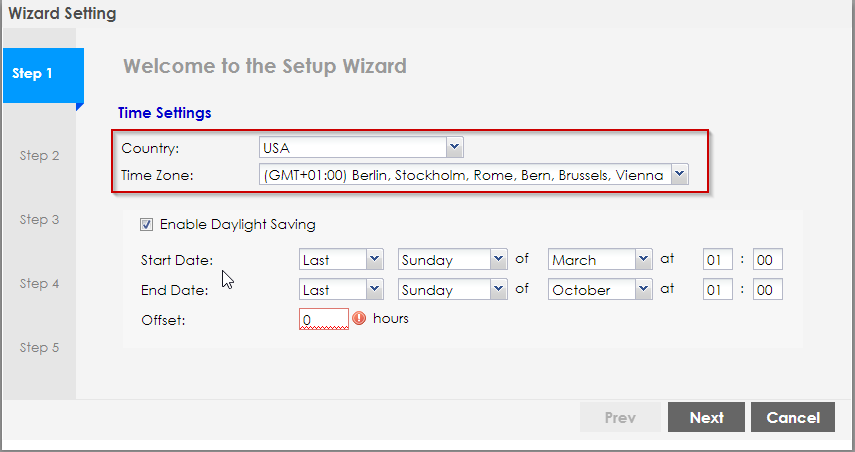Click the End Date minutes field
855x452 pixels.
tap(767, 290)
